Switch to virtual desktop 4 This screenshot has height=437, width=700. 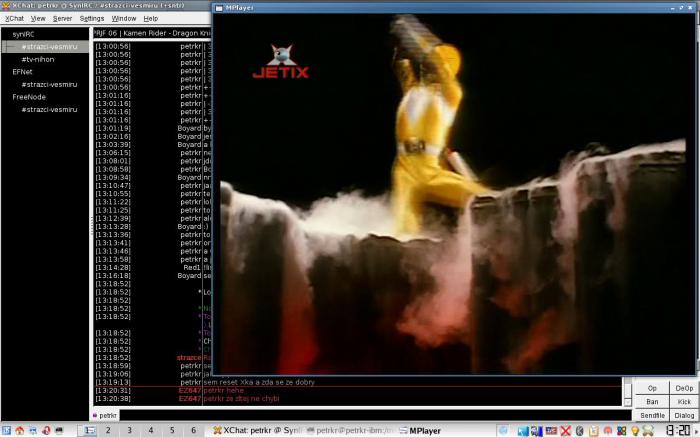pyautogui.click(x=151, y=430)
